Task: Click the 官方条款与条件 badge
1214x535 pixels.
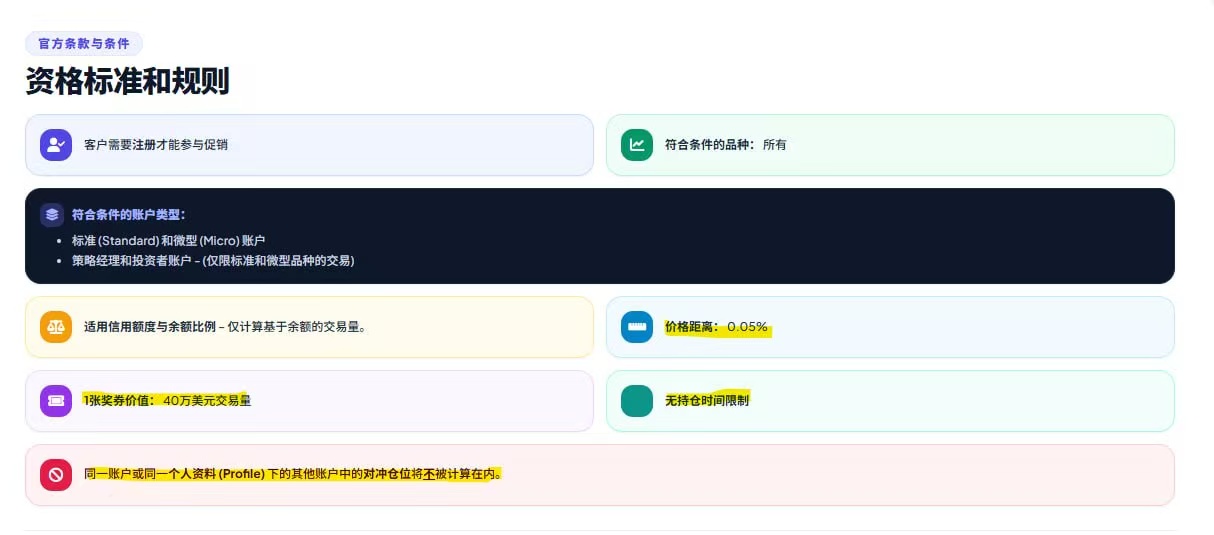Action: pyautogui.click(x=84, y=44)
